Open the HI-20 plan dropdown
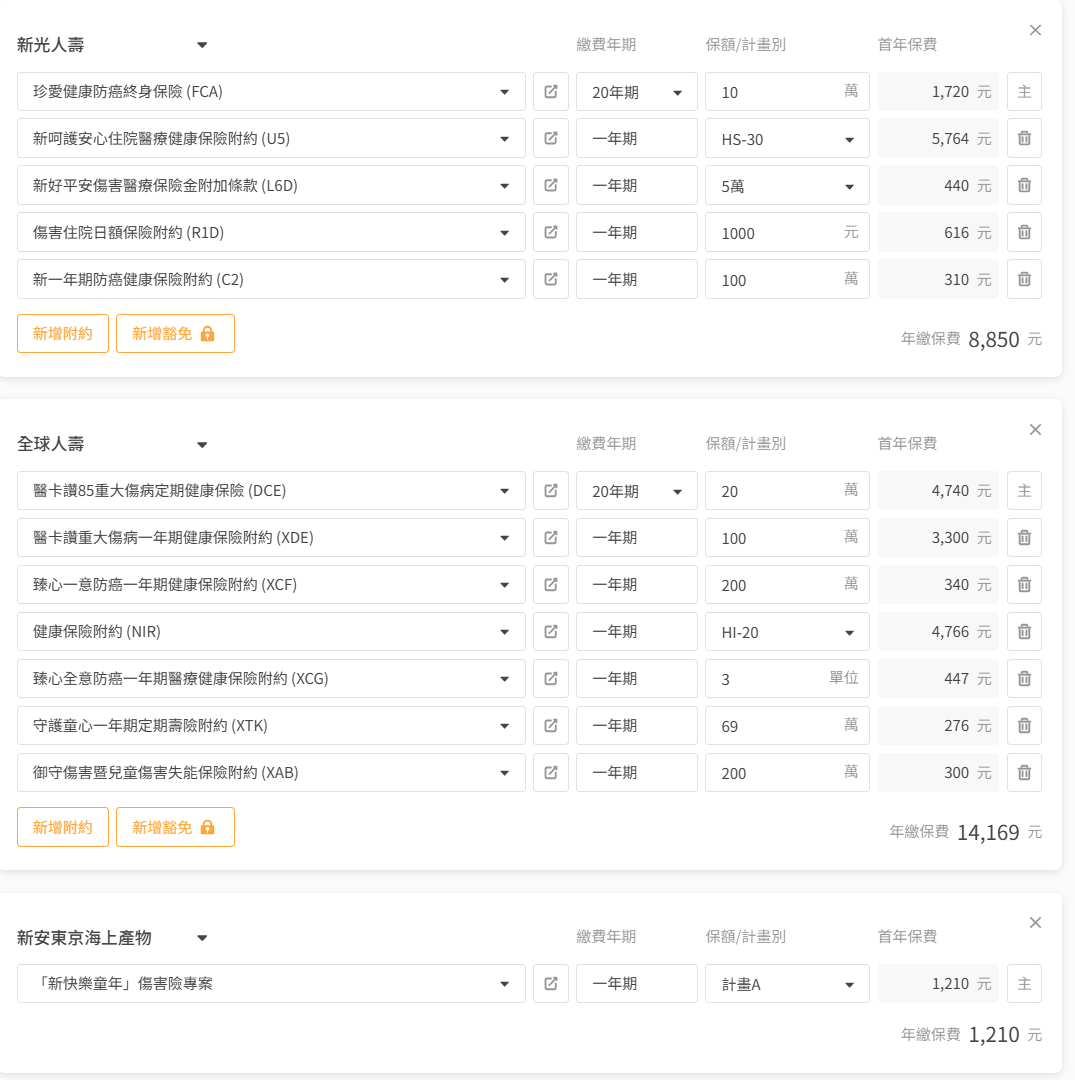Screen dimensions: 1075x1080 point(787,632)
